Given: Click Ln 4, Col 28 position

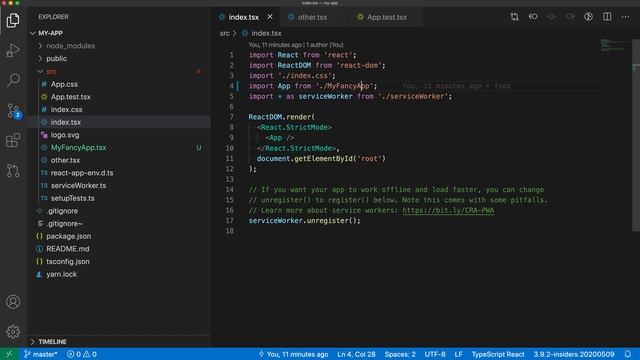Looking at the screenshot, I should coord(356,354).
